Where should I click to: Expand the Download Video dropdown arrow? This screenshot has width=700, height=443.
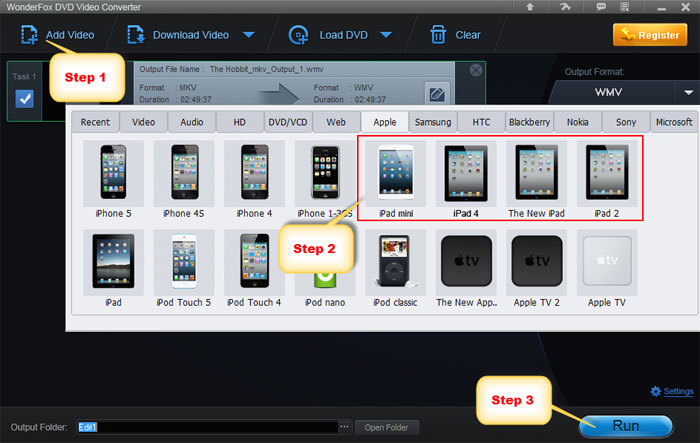(249, 35)
